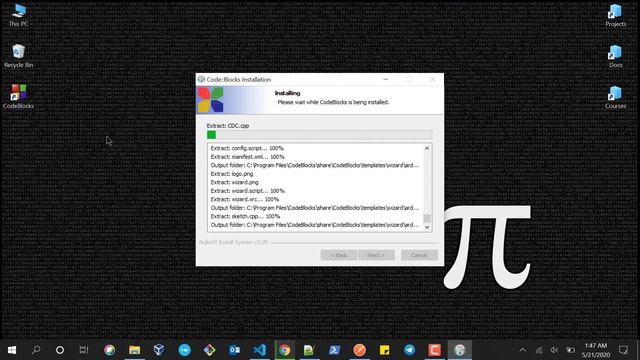Select the CodeBlocks desktop shortcut

pyautogui.click(x=18, y=97)
